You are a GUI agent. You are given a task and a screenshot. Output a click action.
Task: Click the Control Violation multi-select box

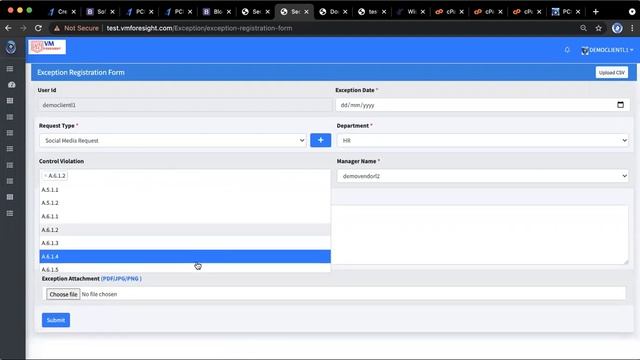pos(185,176)
